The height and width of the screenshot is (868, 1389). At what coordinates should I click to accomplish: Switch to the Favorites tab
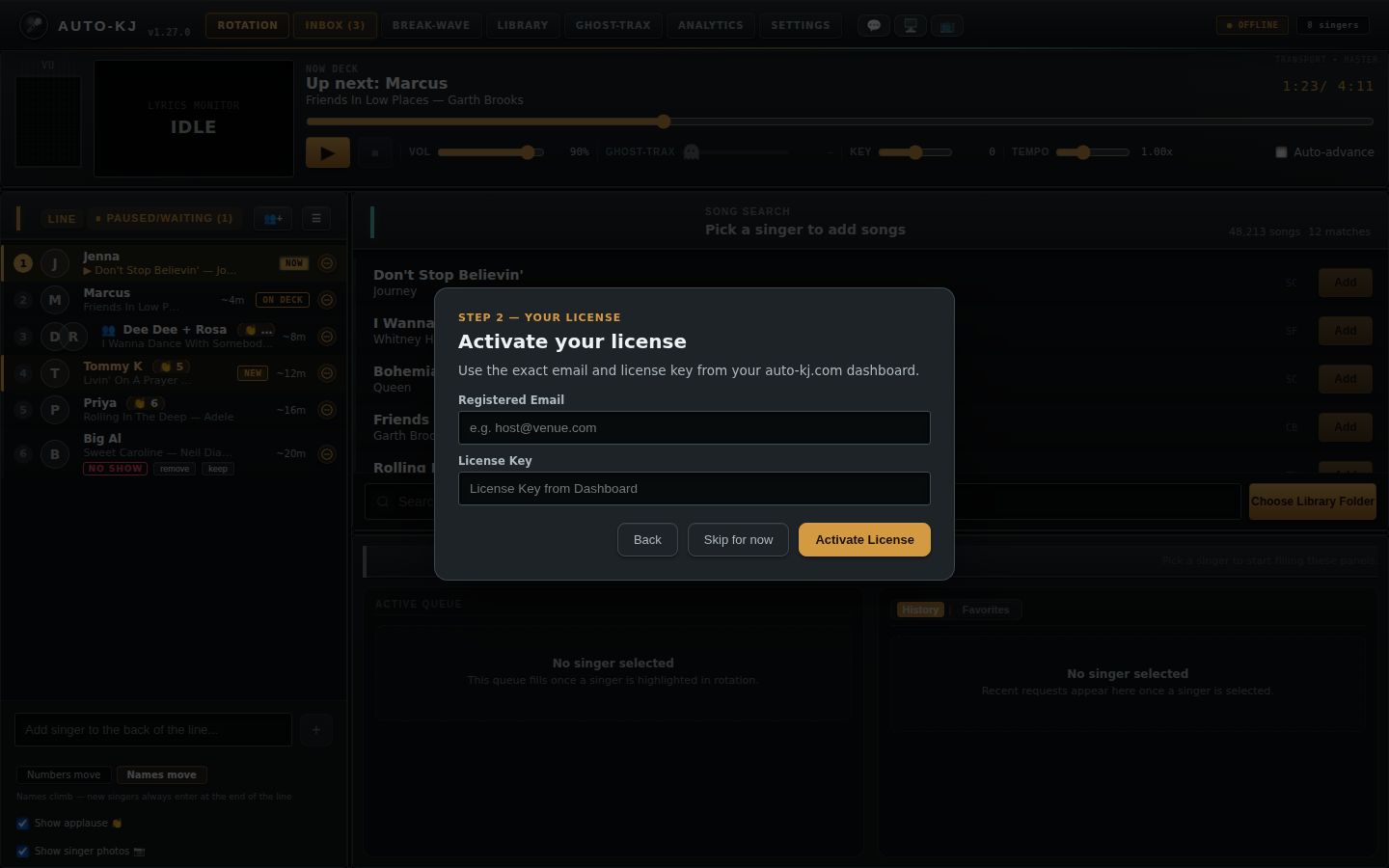tap(986, 610)
